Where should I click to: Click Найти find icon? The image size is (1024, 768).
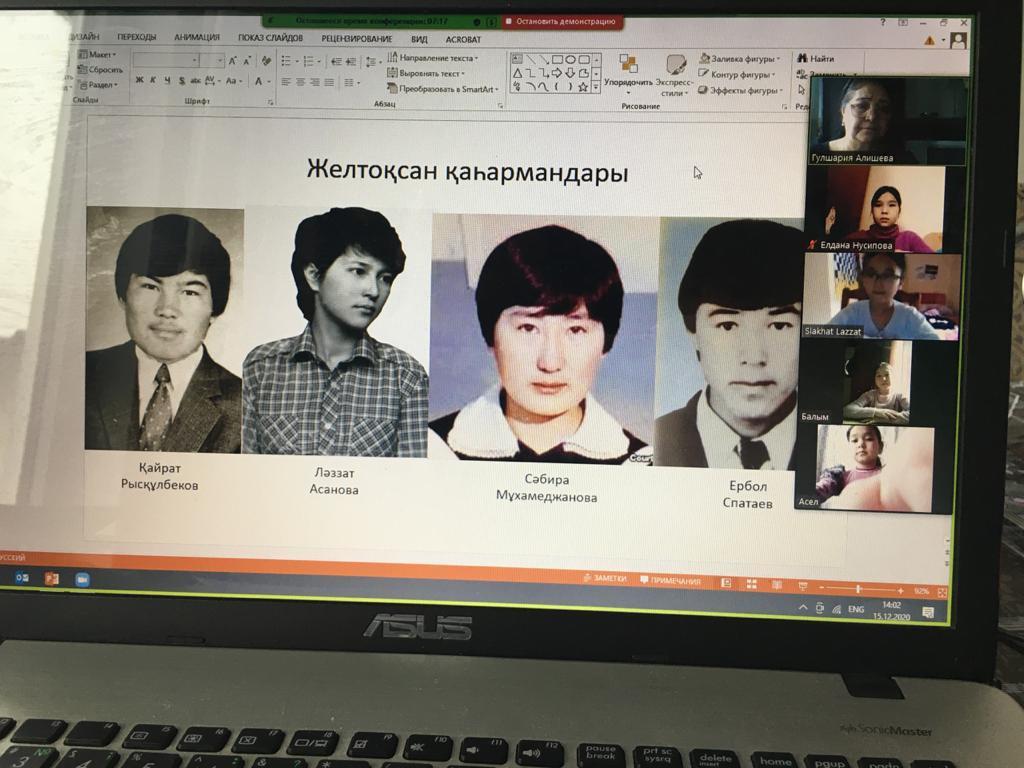(x=816, y=59)
